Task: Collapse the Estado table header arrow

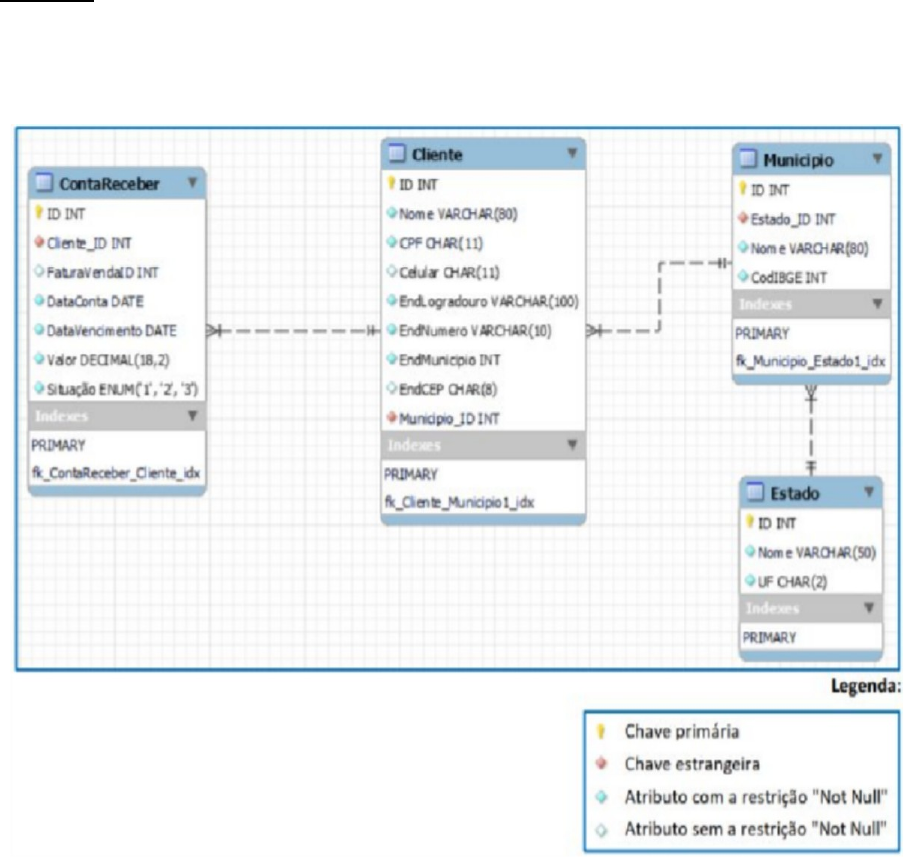Action: (868, 491)
